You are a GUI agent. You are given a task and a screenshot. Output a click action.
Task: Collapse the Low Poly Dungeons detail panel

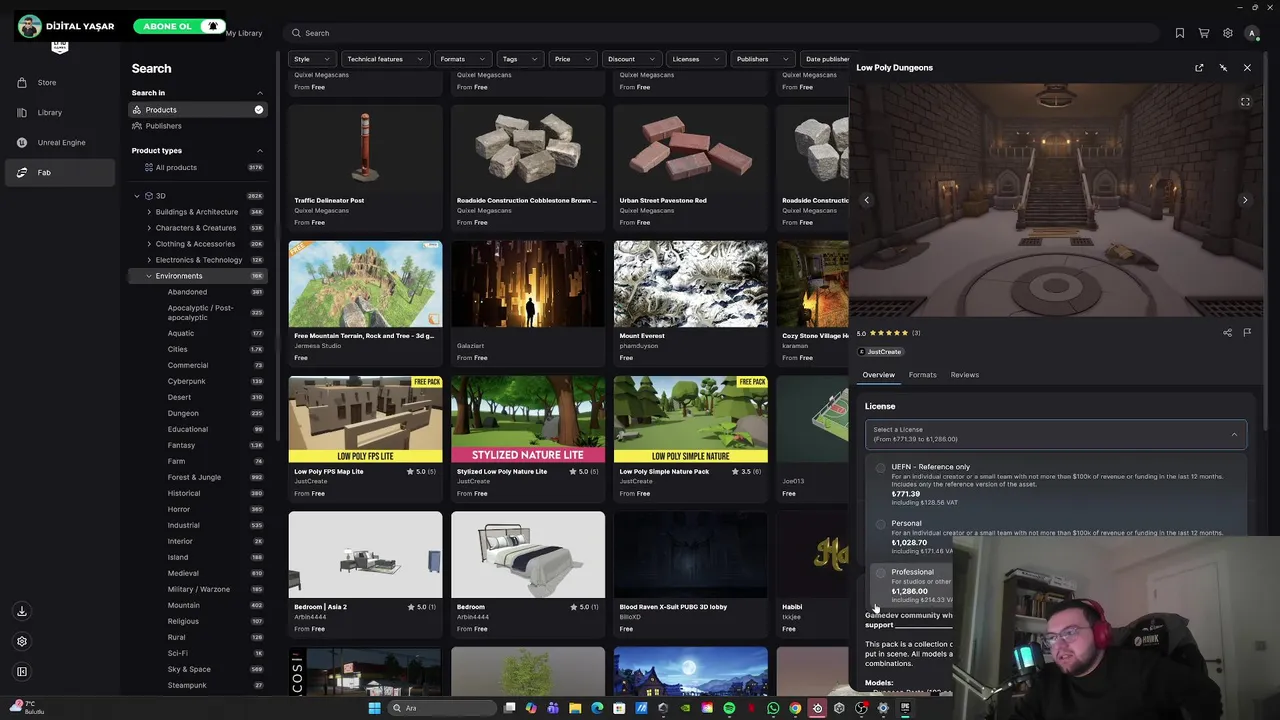pyautogui.click(x=1223, y=68)
